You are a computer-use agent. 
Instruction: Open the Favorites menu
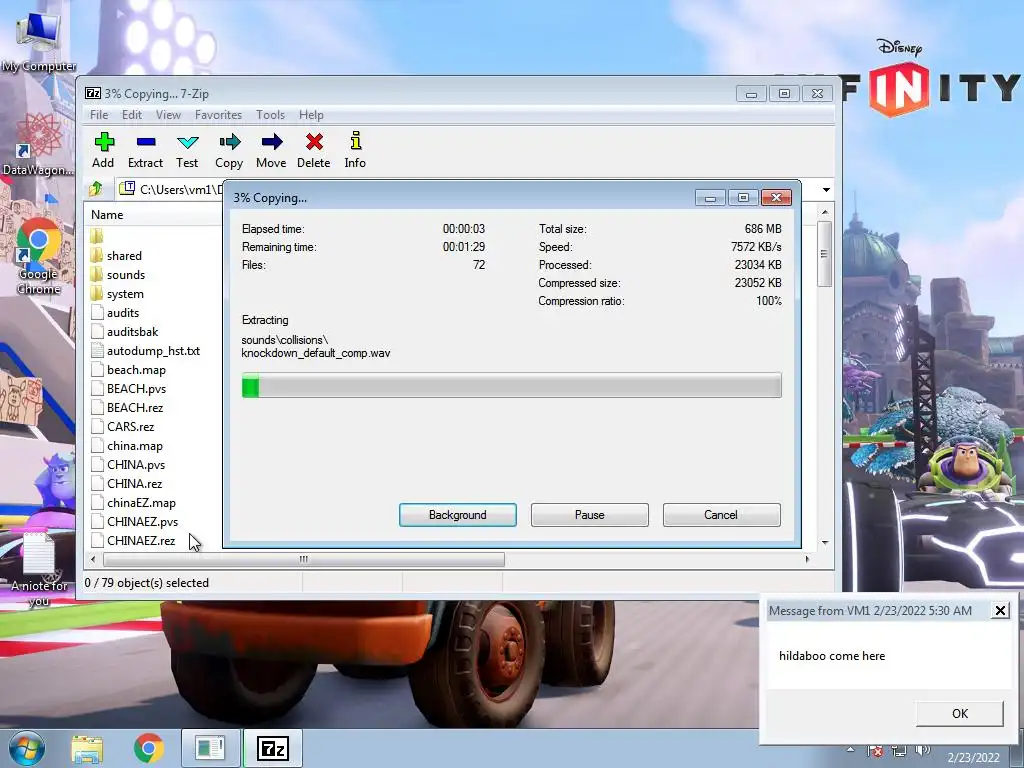(x=218, y=115)
